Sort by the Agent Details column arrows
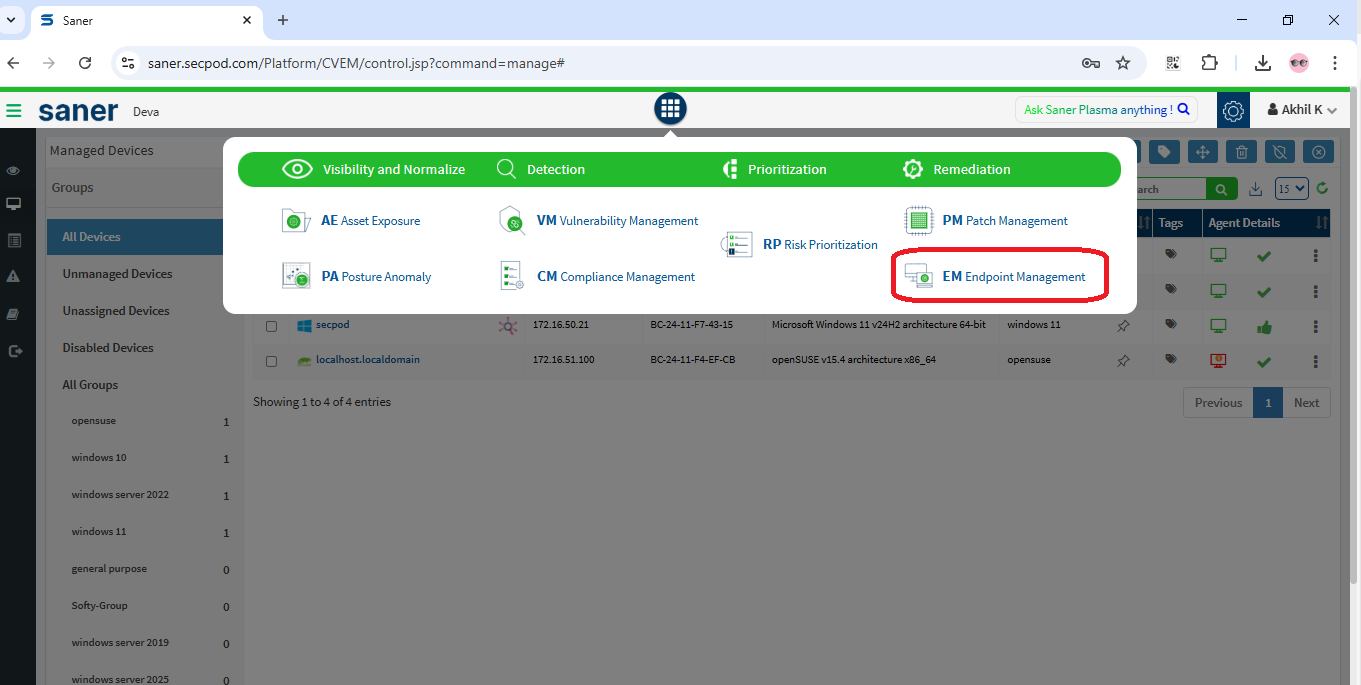 pyautogui.click(x=1322, y=223)
